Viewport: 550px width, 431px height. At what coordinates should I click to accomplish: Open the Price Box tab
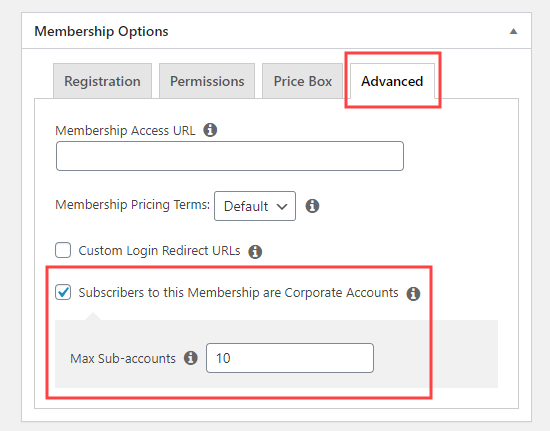(302, 81)
